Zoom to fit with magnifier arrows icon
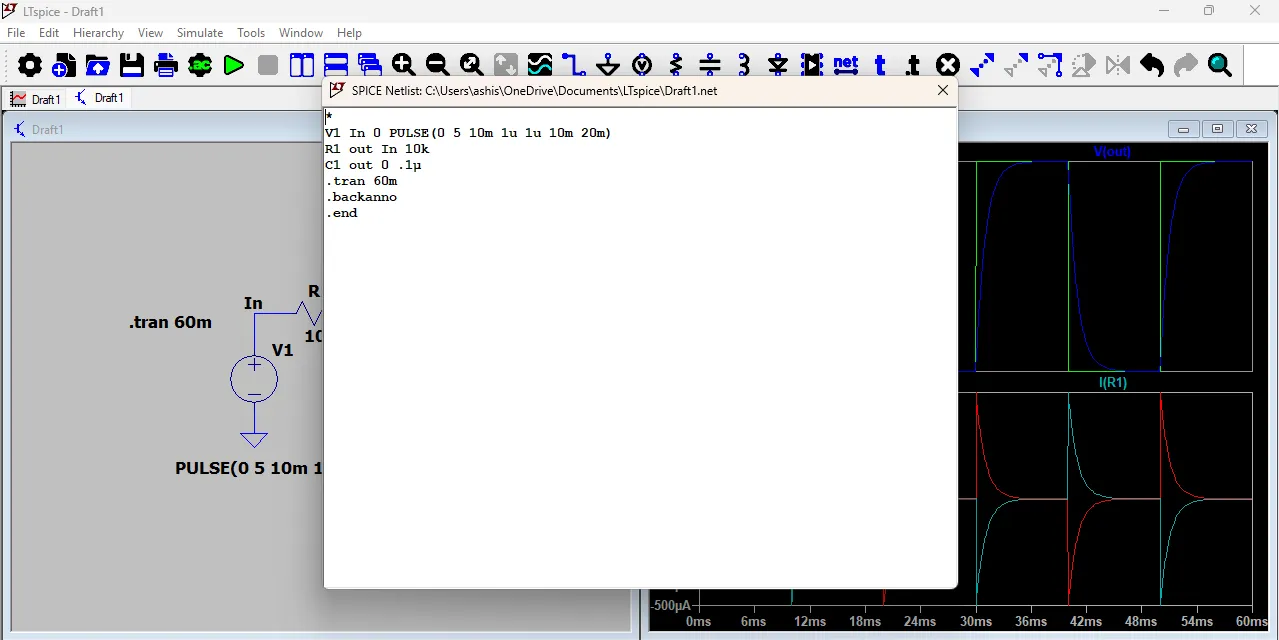The height and width of the screenshot is (640, 1279). click(x=472, y=65)
